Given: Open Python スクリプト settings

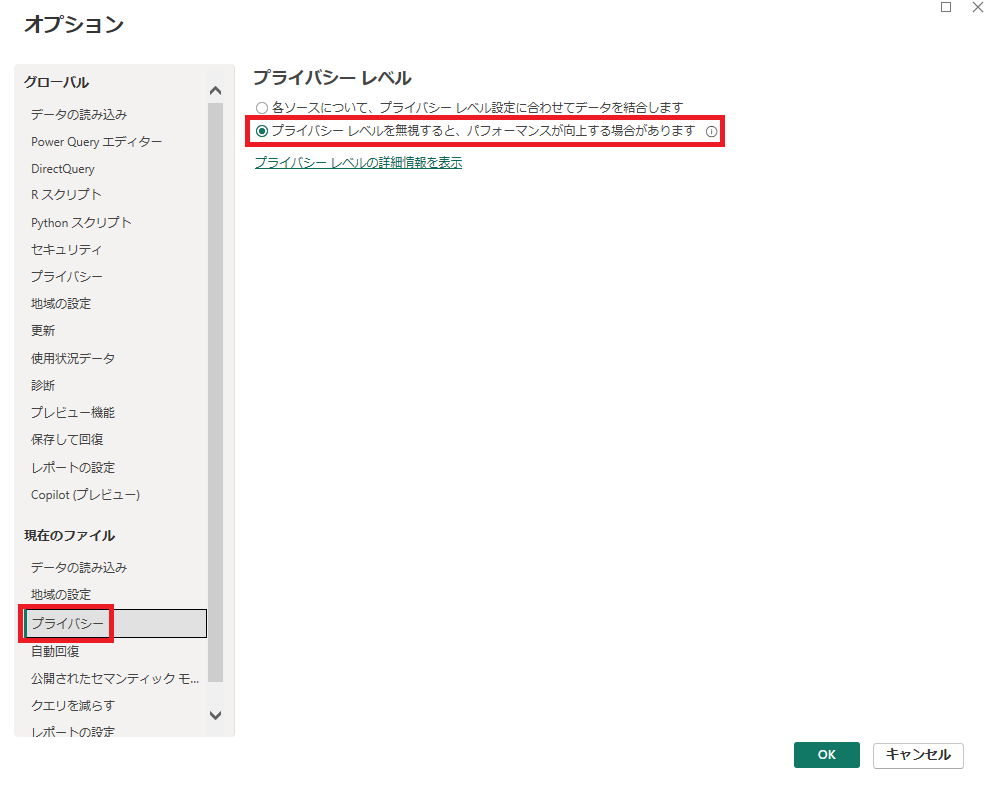Looking at the screenshot, I should 81,223.
